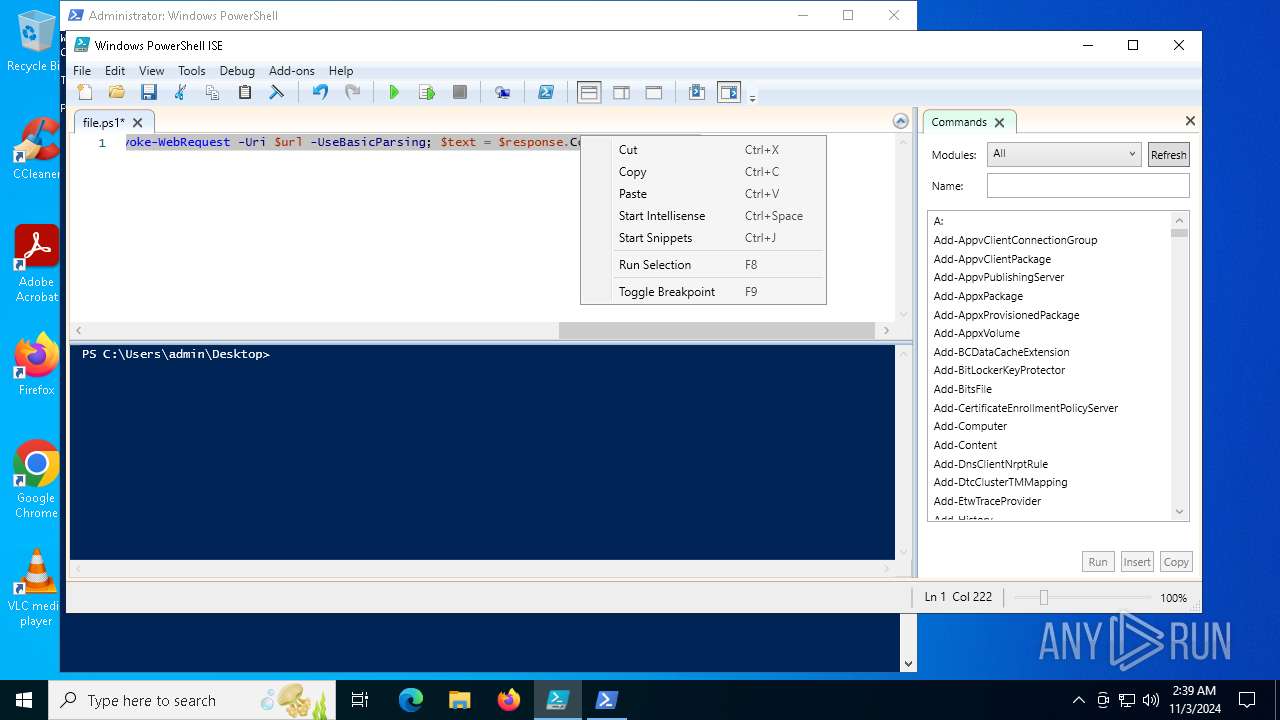Choose Paste from the context menu

(703, 194)
